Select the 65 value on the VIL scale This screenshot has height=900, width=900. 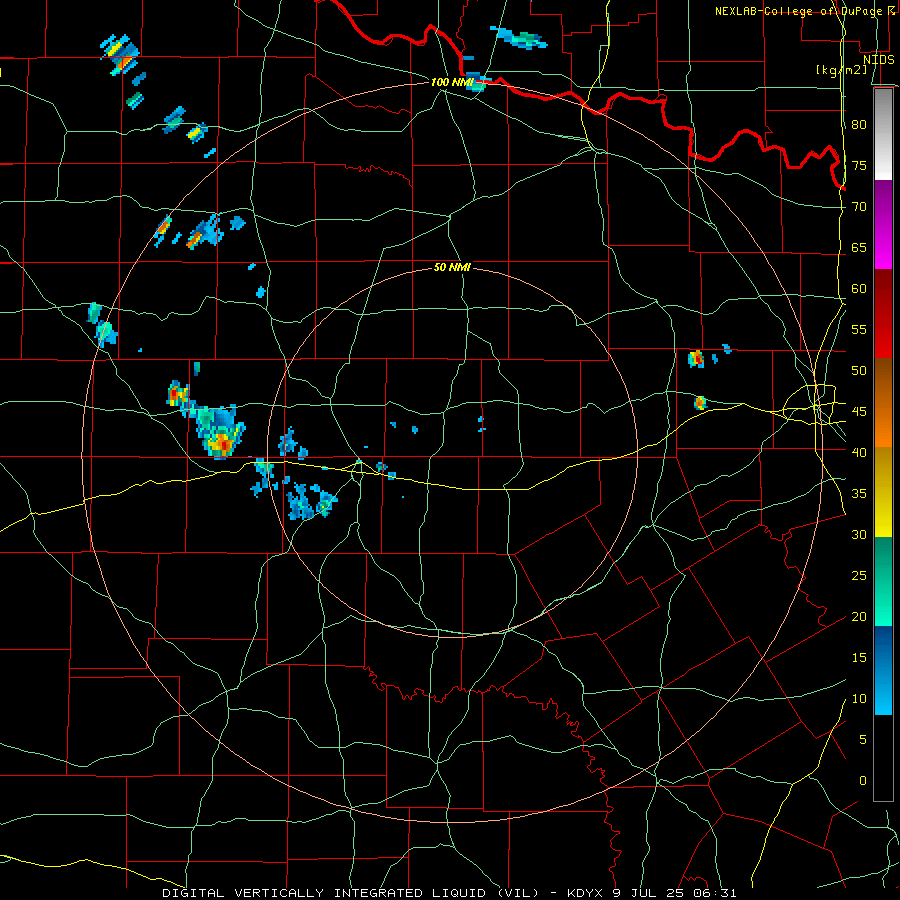click(859, 247)
